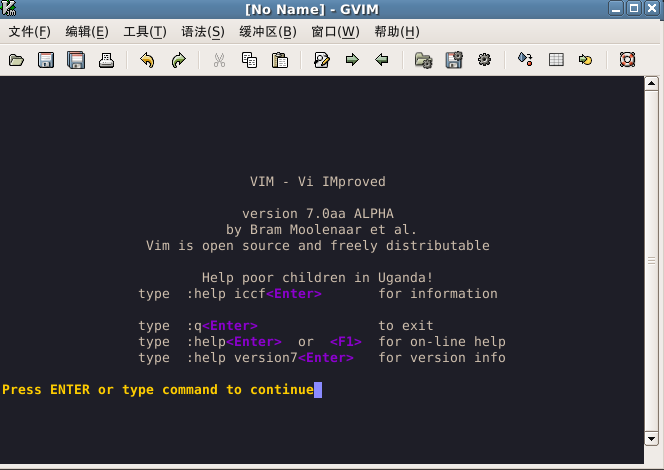664x470 pixels.
Task: Click the scrollbar up arrow
Action: pos(651,83)
